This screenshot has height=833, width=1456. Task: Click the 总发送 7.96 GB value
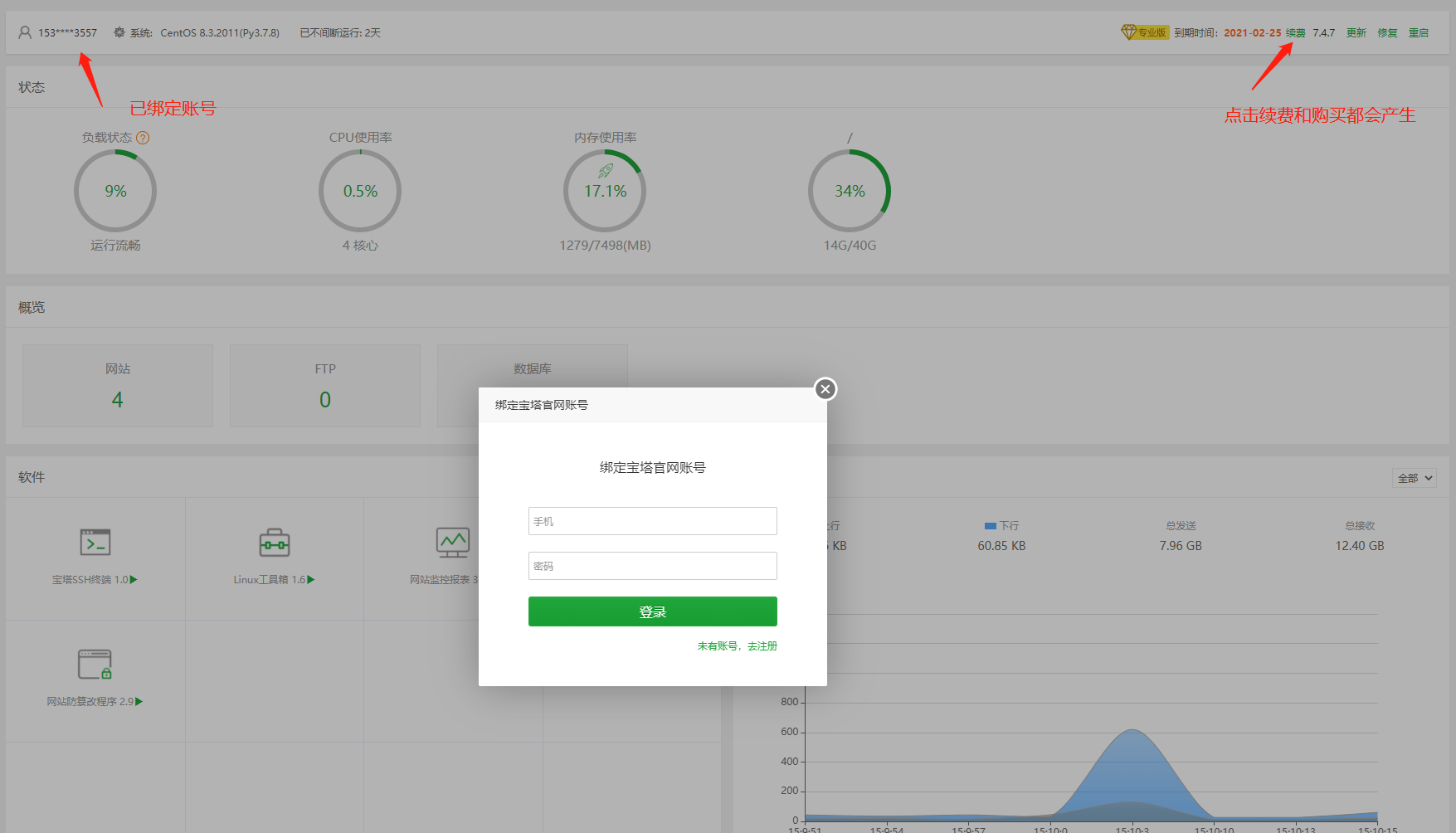click(1181, 546)
